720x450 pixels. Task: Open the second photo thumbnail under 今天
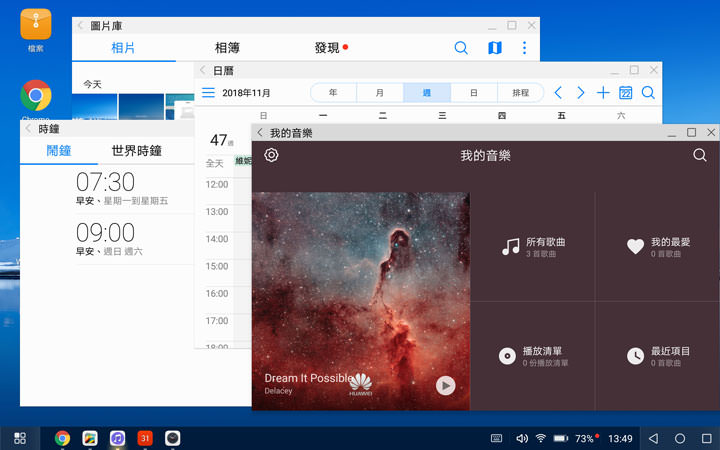pos(141,107)
